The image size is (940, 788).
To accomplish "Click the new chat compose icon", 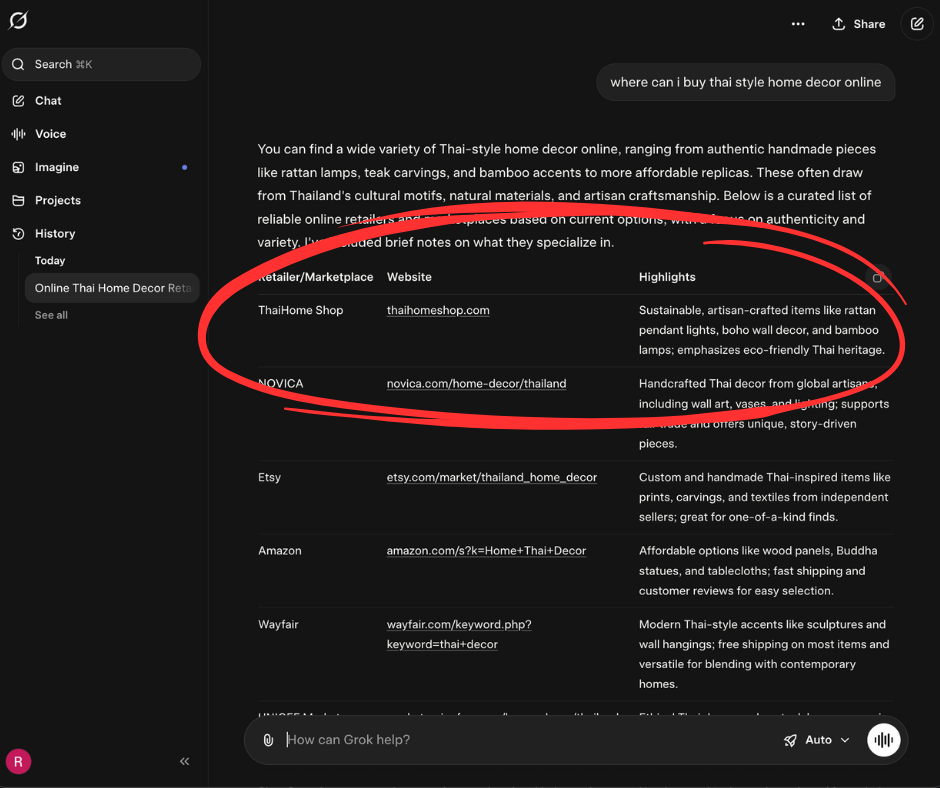I will [x=917, y=24].
